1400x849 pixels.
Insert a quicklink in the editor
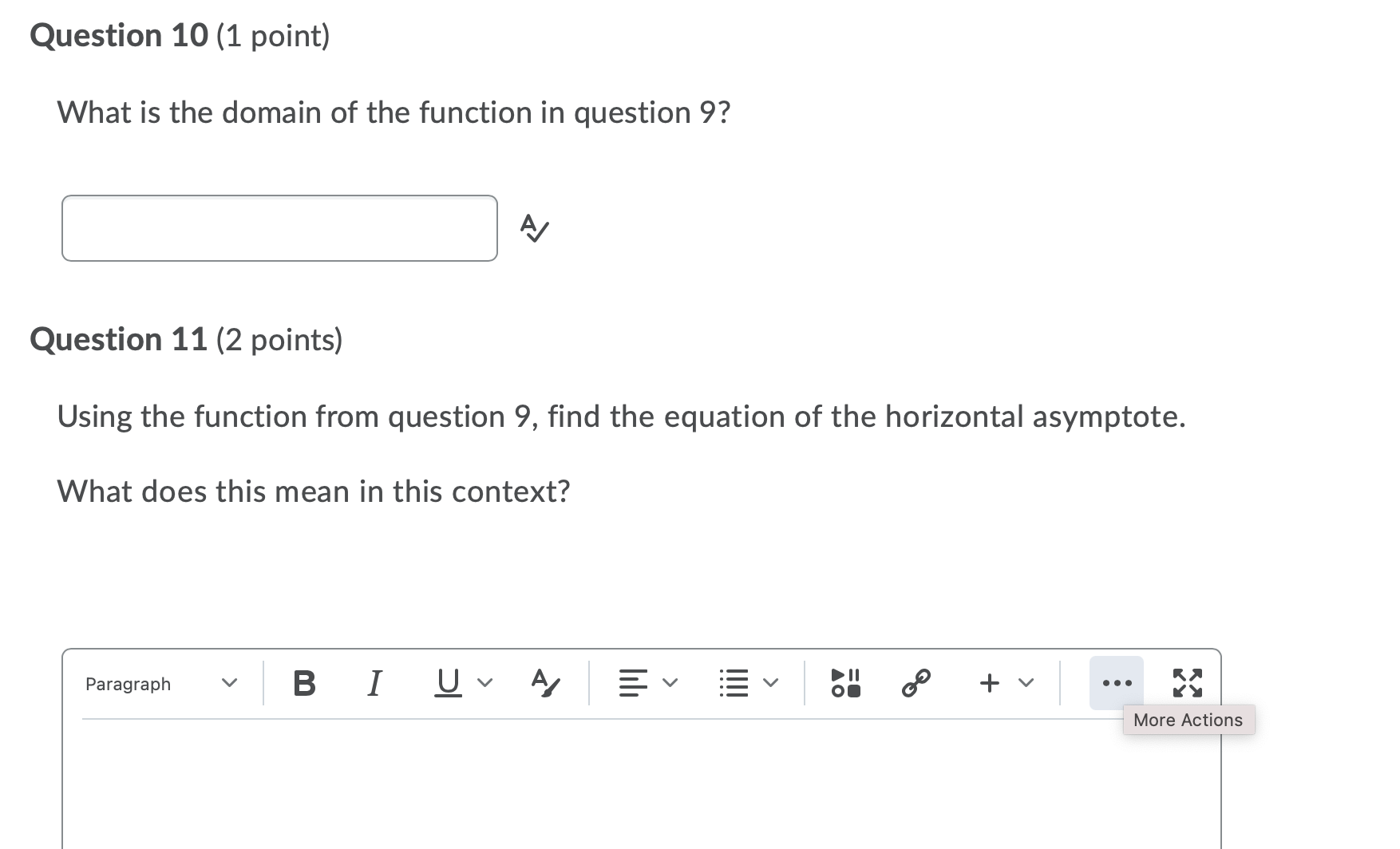pyautogui.click(x=916, y=682)
